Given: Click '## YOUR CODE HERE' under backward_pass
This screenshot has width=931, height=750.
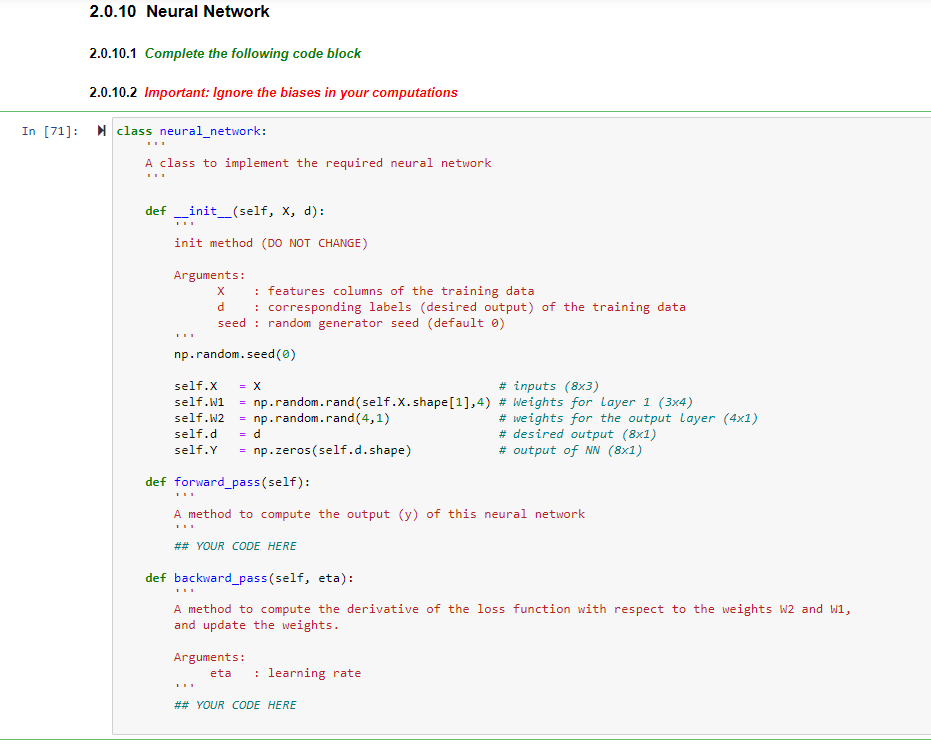Looking at the screenshot, I should pos(235,706).
